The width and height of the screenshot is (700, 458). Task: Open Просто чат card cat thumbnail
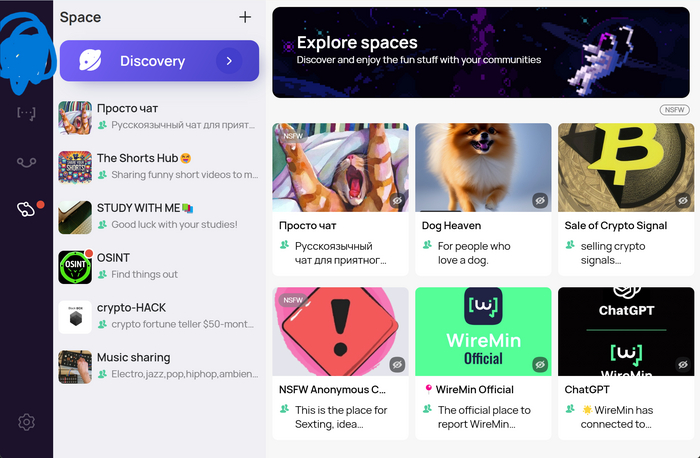(340, 167)
